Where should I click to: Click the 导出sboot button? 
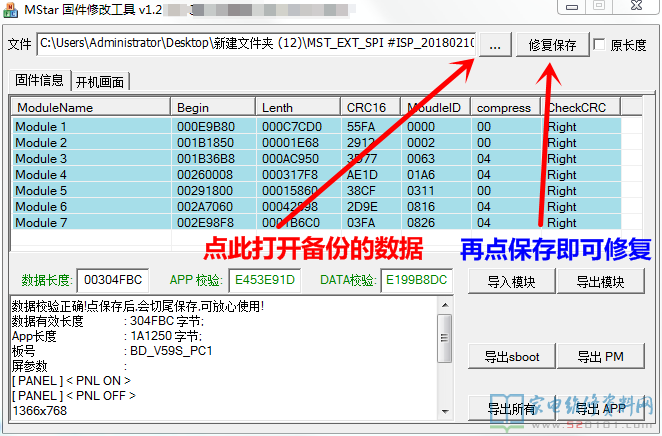[511, 356]
